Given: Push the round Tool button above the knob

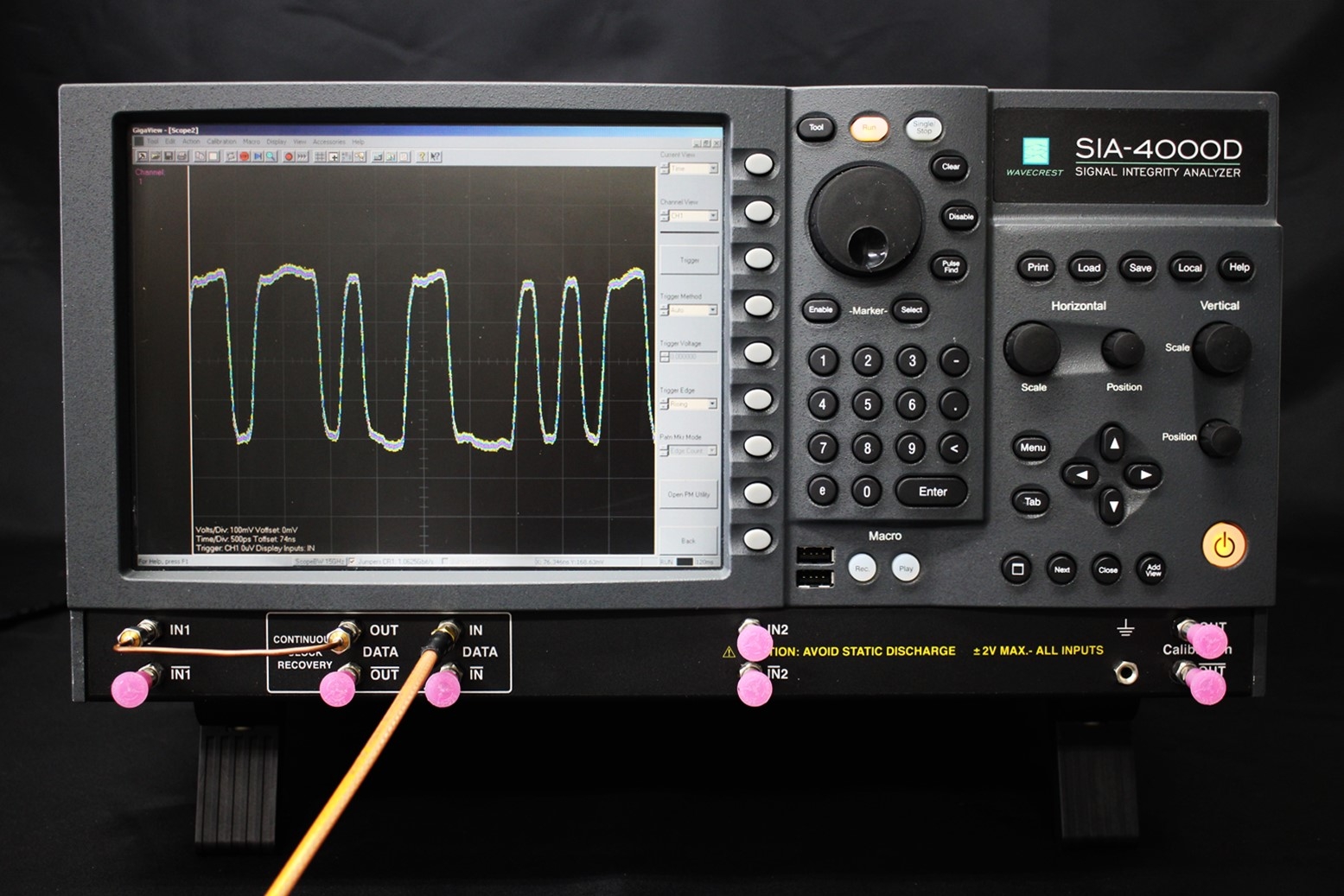Looking at the screenshot, I should click(x=816, y=128).
